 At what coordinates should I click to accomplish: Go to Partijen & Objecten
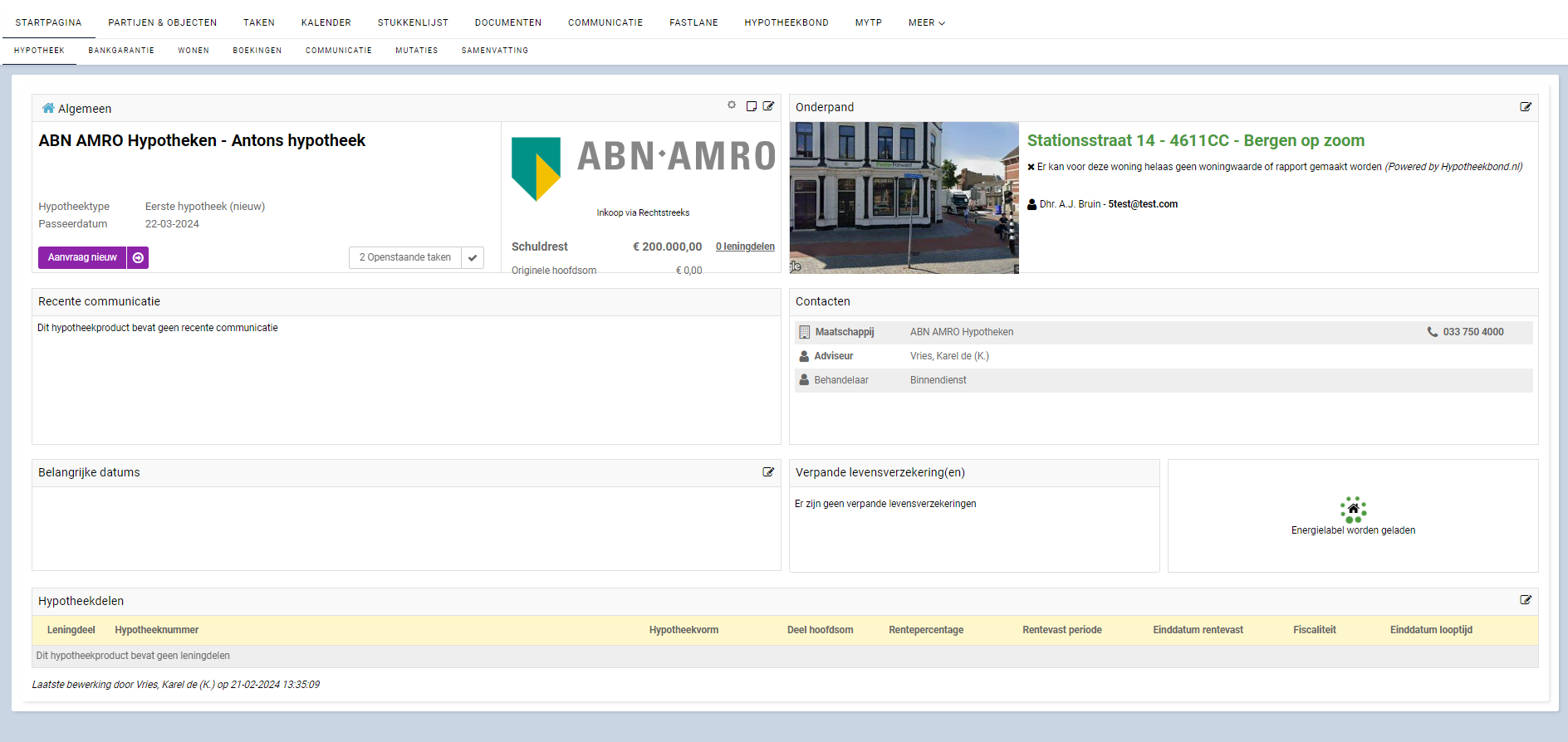pos(163,22)
